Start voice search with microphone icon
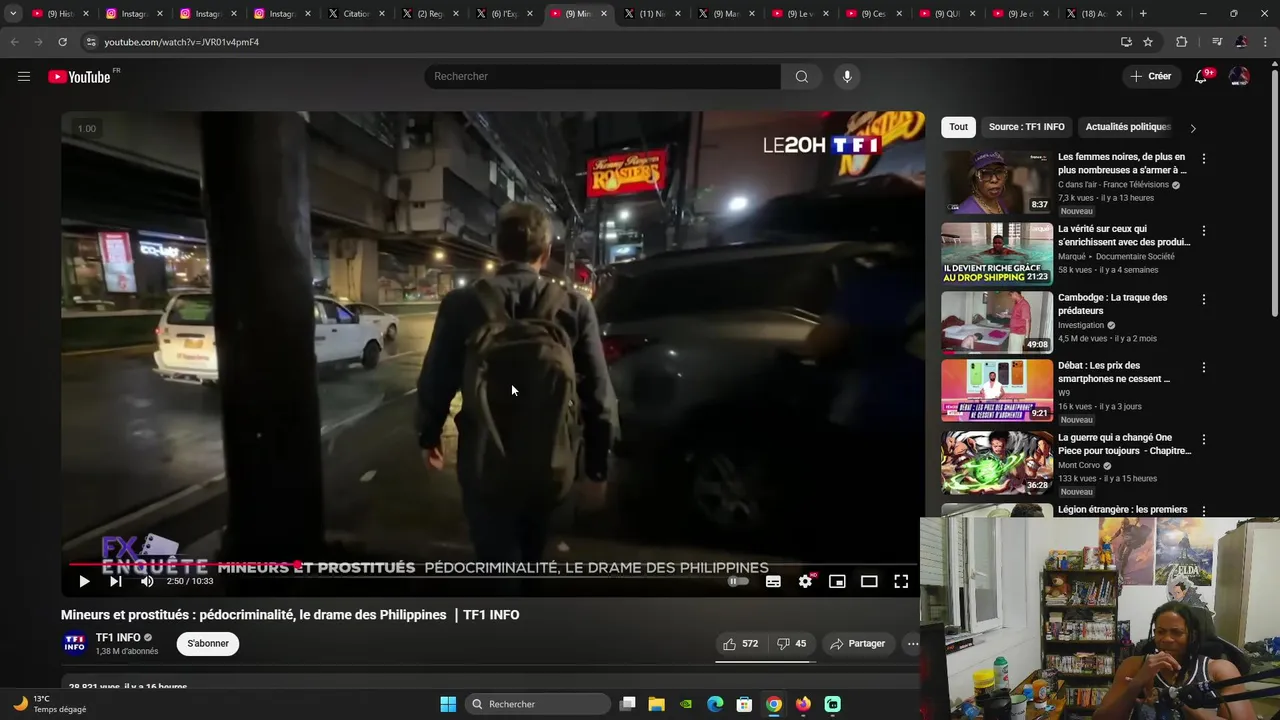This screenshot has width=1280, height=720. 847,76
